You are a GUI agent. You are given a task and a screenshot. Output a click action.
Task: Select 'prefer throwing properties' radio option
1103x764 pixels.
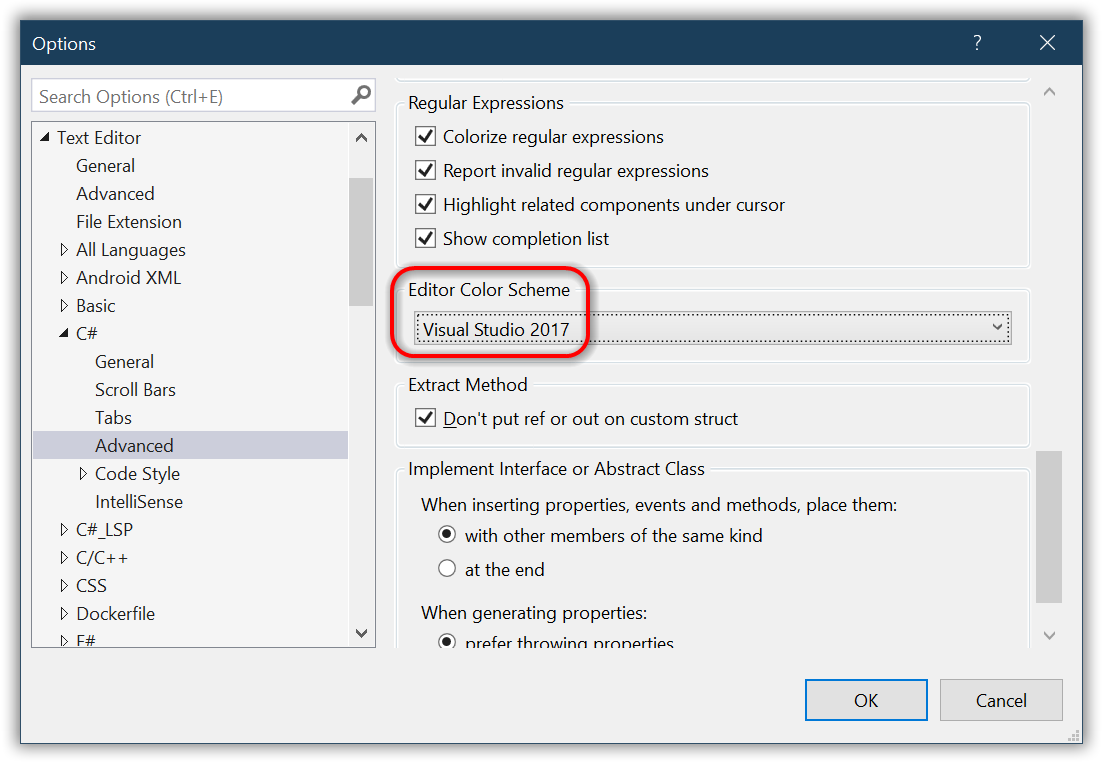click(x=447, y=642)
